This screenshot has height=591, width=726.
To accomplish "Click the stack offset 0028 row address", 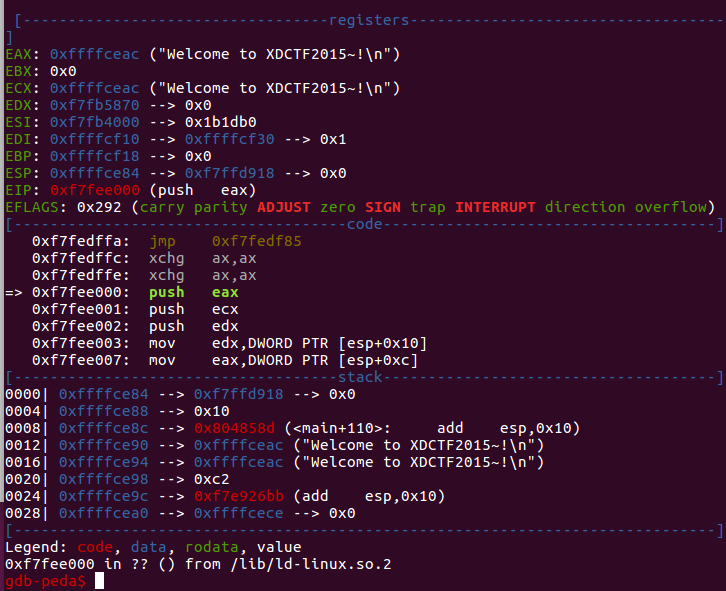I will pyautogui.click(x=103, y=513).
